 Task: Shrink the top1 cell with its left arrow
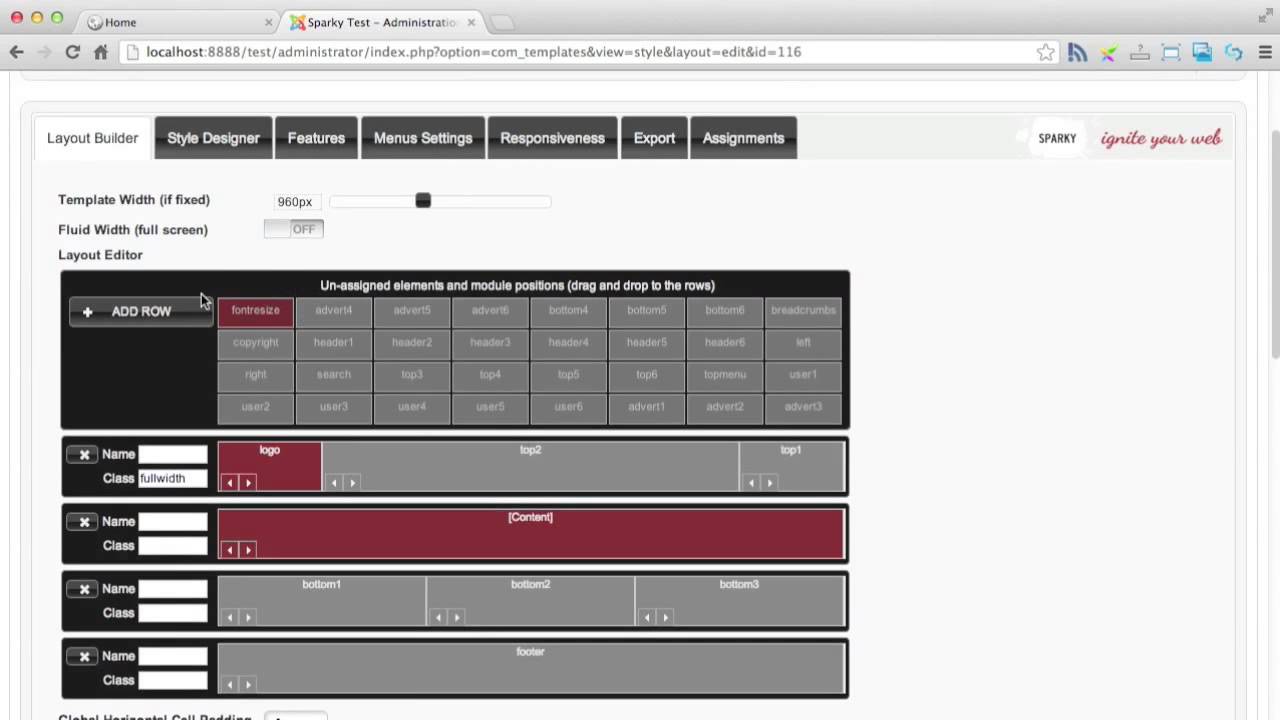click(751, 483)
